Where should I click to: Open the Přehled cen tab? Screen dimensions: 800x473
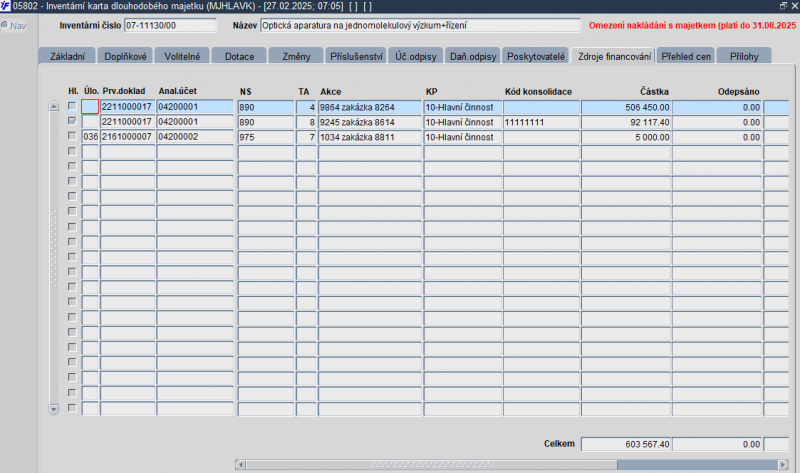pos(686,56)
